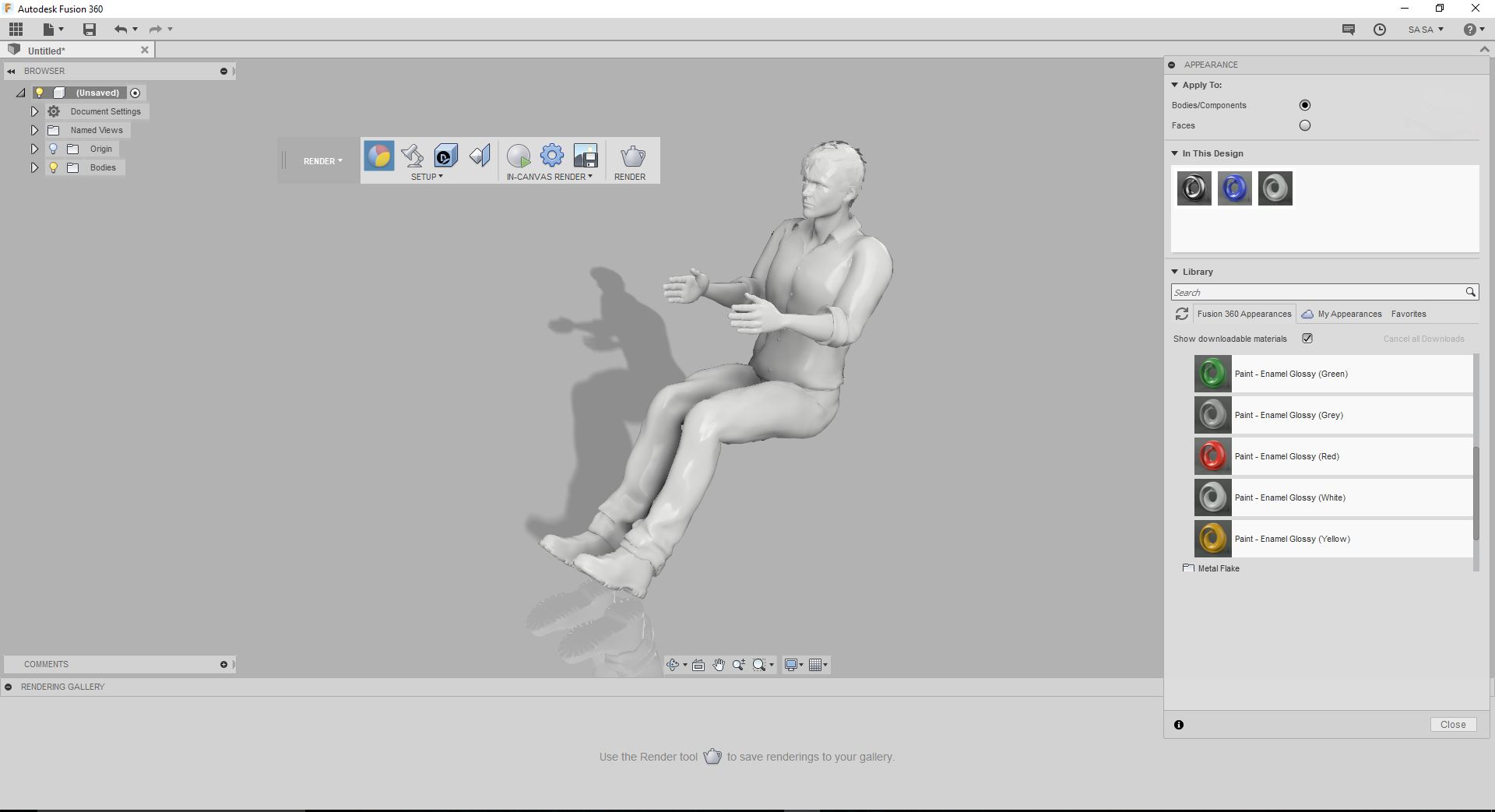Click the blue appearance thumbnail In This Design
Screen dimensions: 1495x812
[1235, 188]
